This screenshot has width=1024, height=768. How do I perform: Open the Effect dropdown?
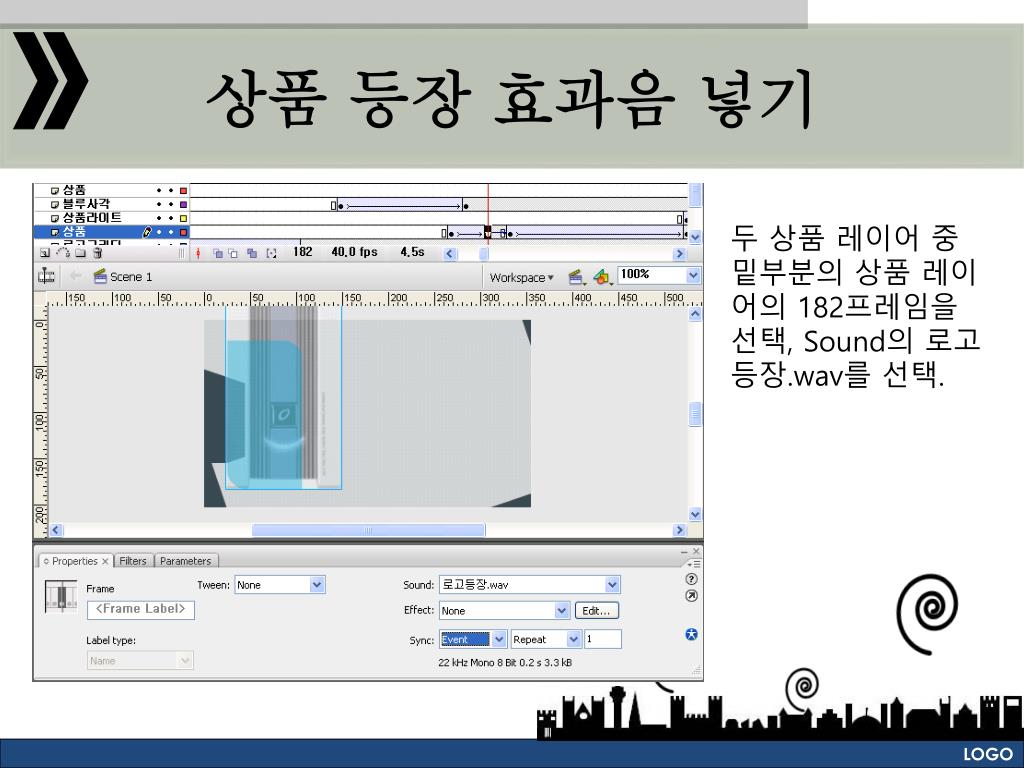pyautogui.click(x=504, y=611)
